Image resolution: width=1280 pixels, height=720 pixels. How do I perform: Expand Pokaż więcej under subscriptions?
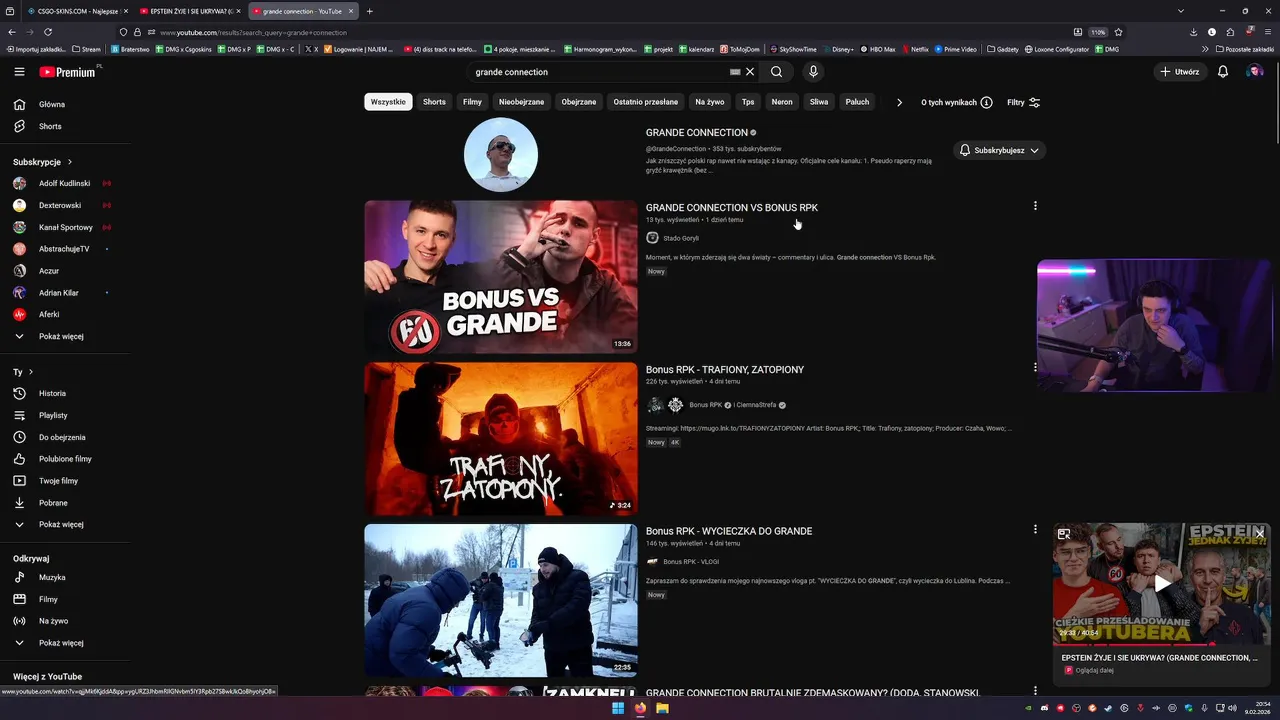point(65,336)
